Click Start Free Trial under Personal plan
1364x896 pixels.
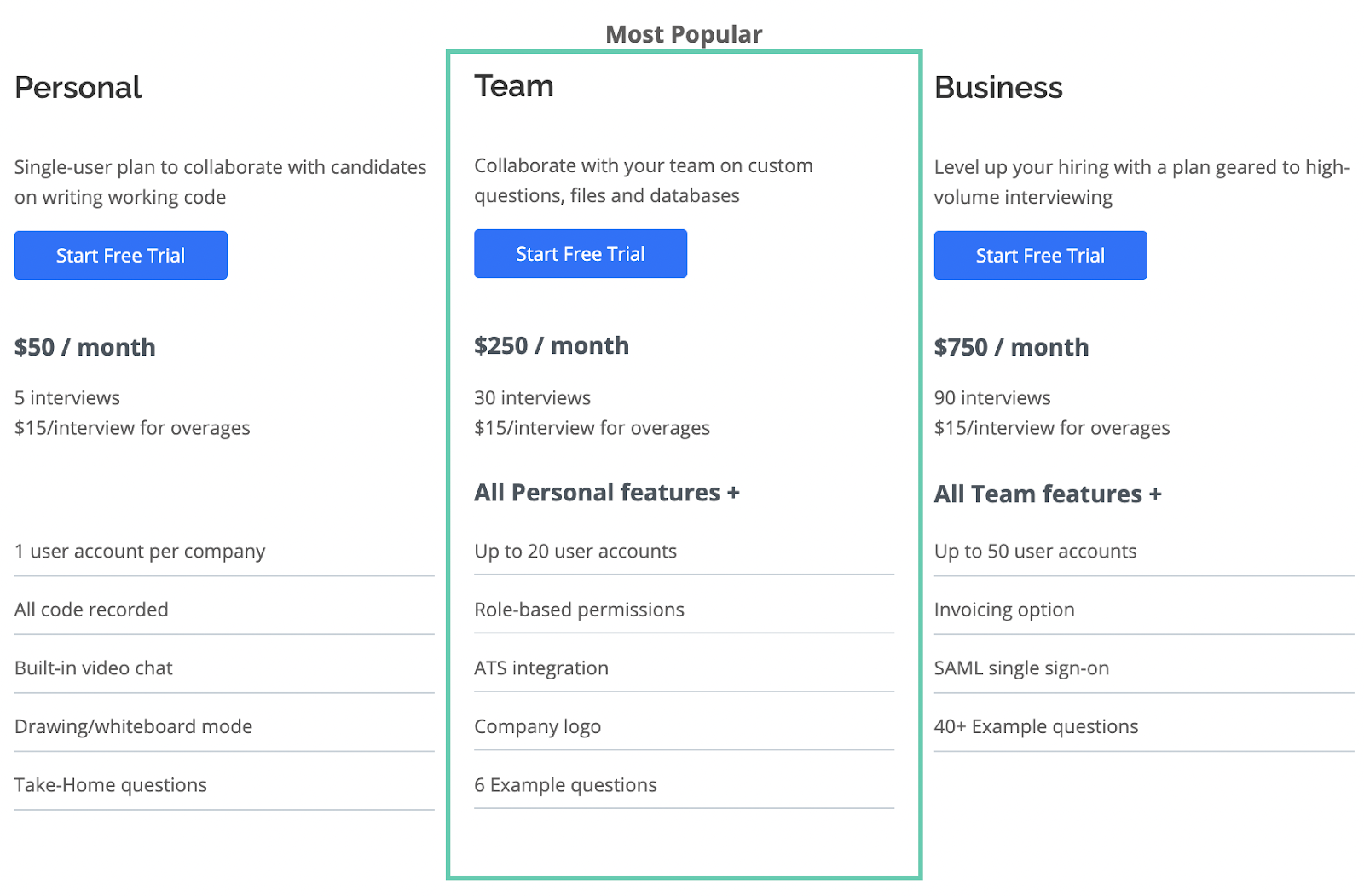[120, 255]
